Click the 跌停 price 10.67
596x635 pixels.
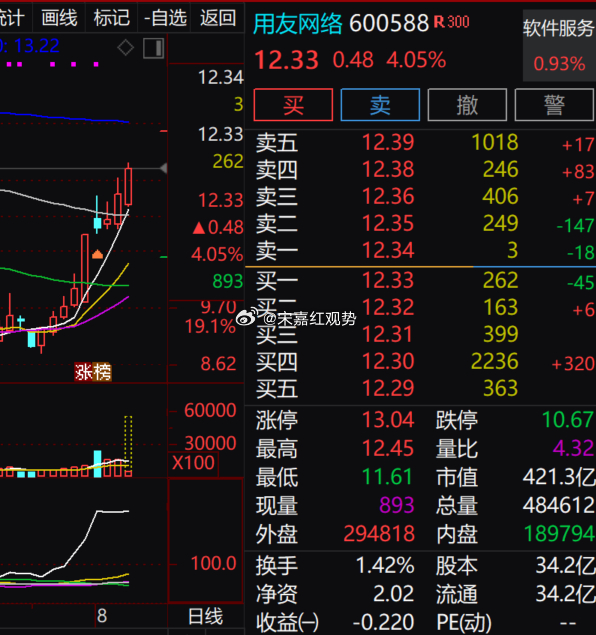(x=568, y=420)
